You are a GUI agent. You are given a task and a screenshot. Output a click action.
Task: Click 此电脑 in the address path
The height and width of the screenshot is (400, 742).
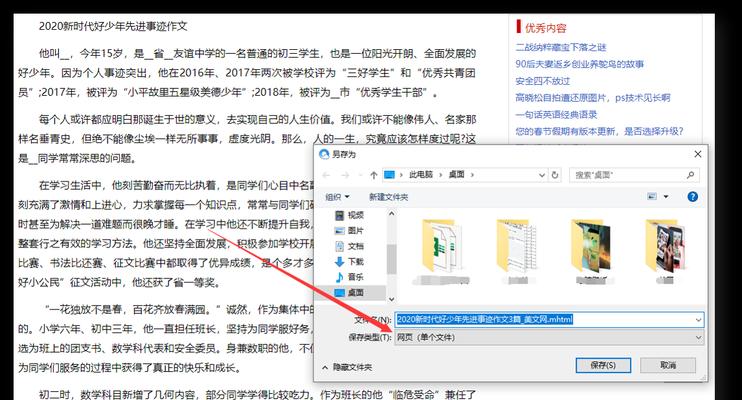pos(421,175)
